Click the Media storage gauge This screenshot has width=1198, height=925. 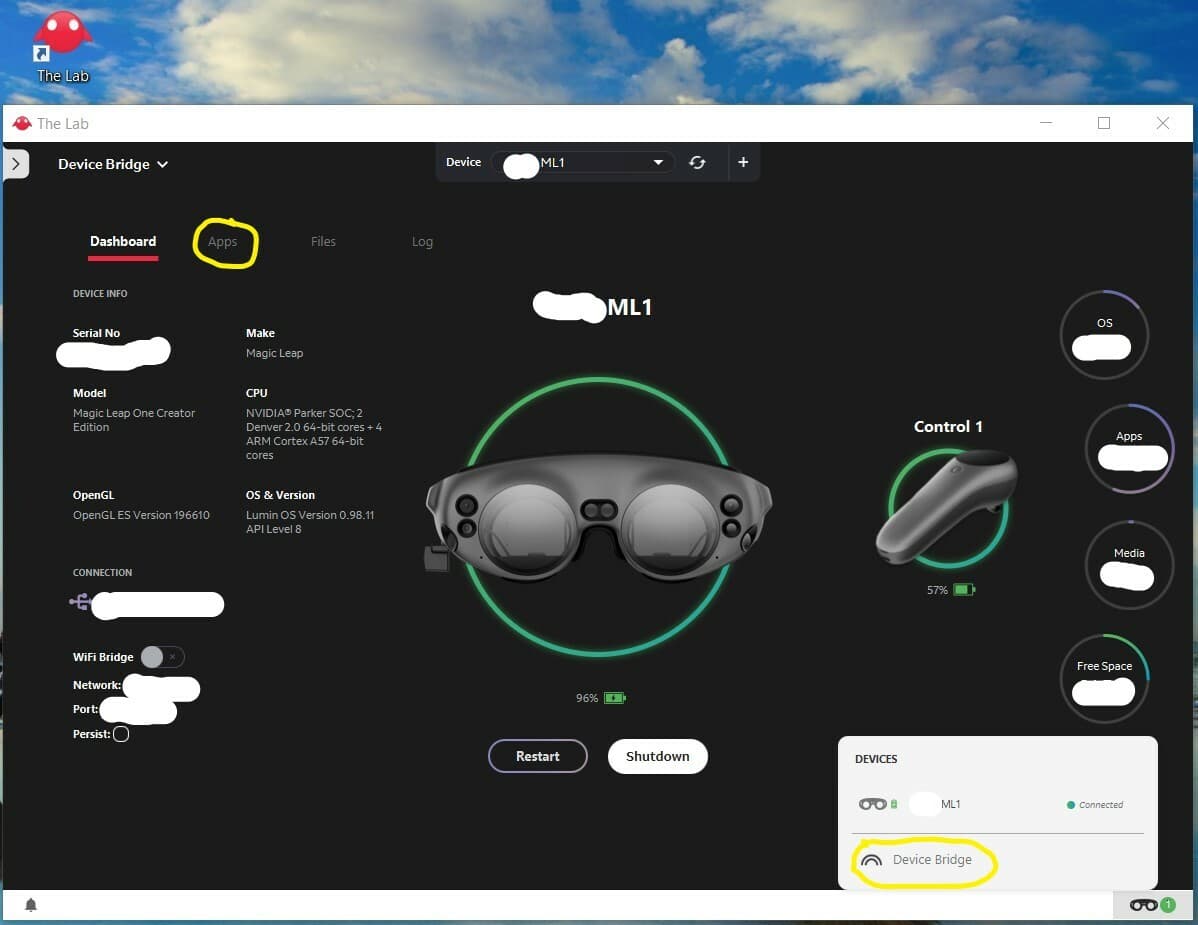click(x=1129, y=564)
